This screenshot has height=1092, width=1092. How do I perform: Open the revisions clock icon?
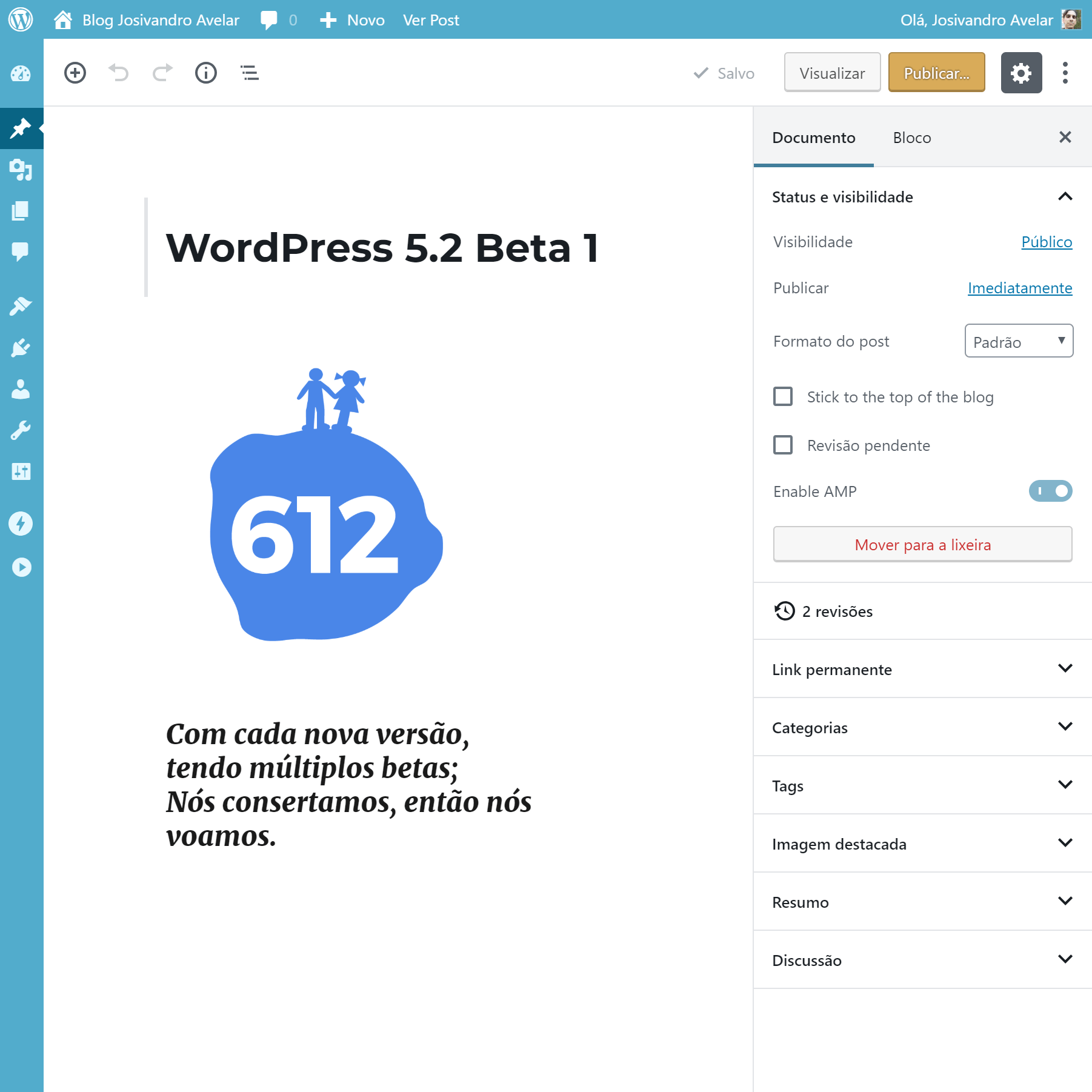click(x=785, y=611)
